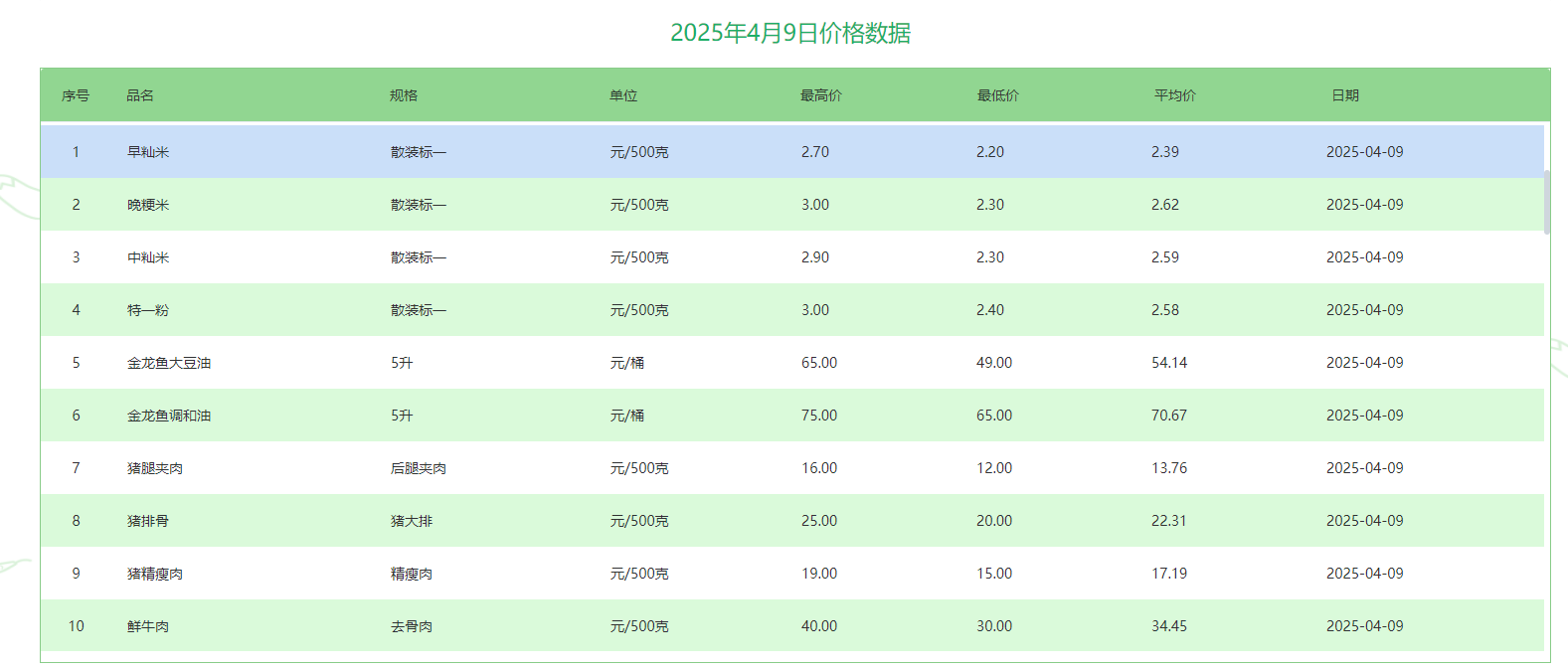Click the 单位 column header
Image resolution: width=1568 pixels, height=670 pixels.
(623, 95)
